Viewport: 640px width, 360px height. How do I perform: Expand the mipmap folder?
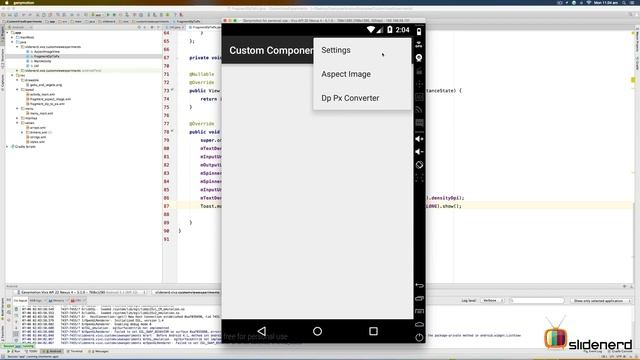coord(17,118)
